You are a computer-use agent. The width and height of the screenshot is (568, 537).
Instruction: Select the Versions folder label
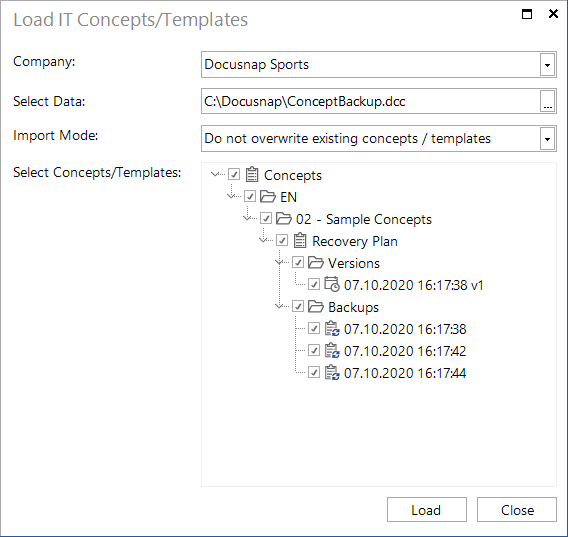coord(354,263)
